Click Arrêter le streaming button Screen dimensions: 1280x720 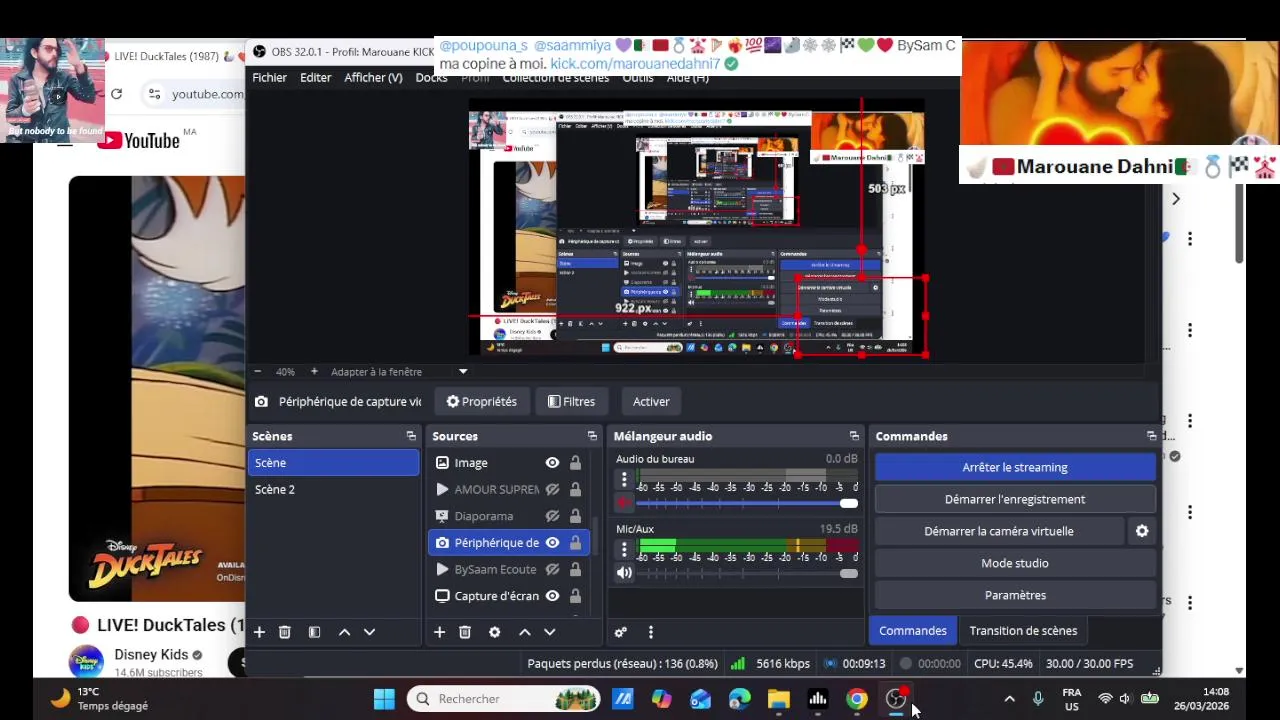[x=1015, y=467]
